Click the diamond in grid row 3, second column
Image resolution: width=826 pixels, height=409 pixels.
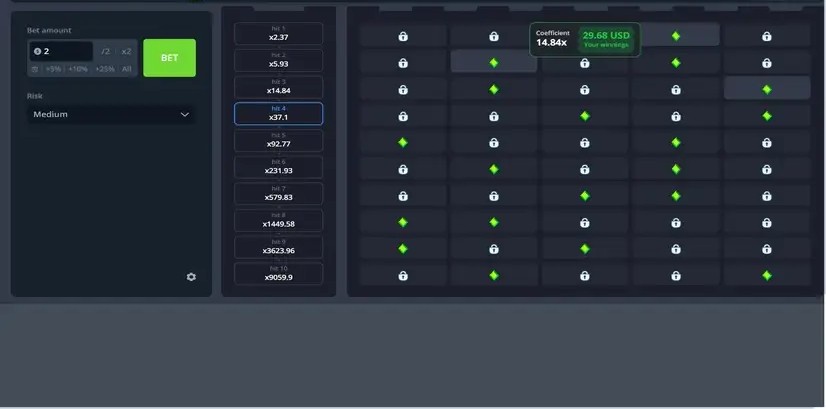(494, 90)
